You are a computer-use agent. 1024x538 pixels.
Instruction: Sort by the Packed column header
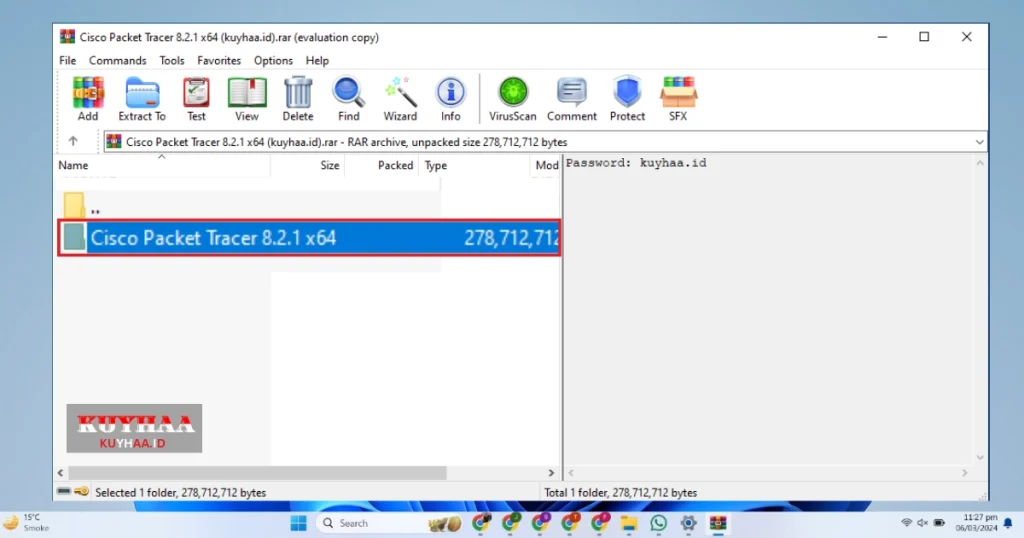[x=382, y=165]
